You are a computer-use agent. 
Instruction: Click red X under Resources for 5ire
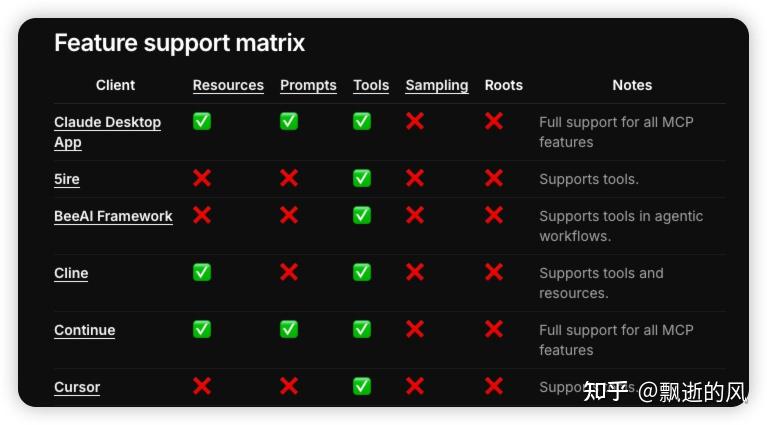[202, 178]
